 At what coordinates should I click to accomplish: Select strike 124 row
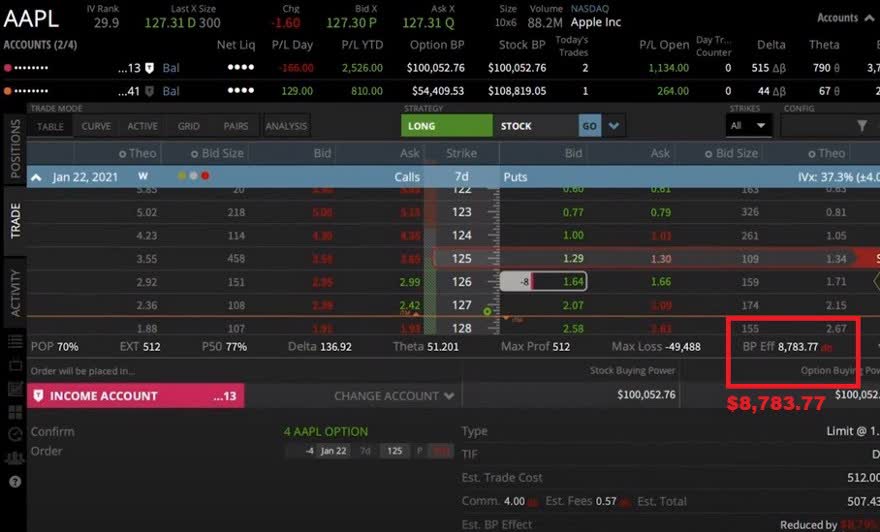(x=453, y=236)
